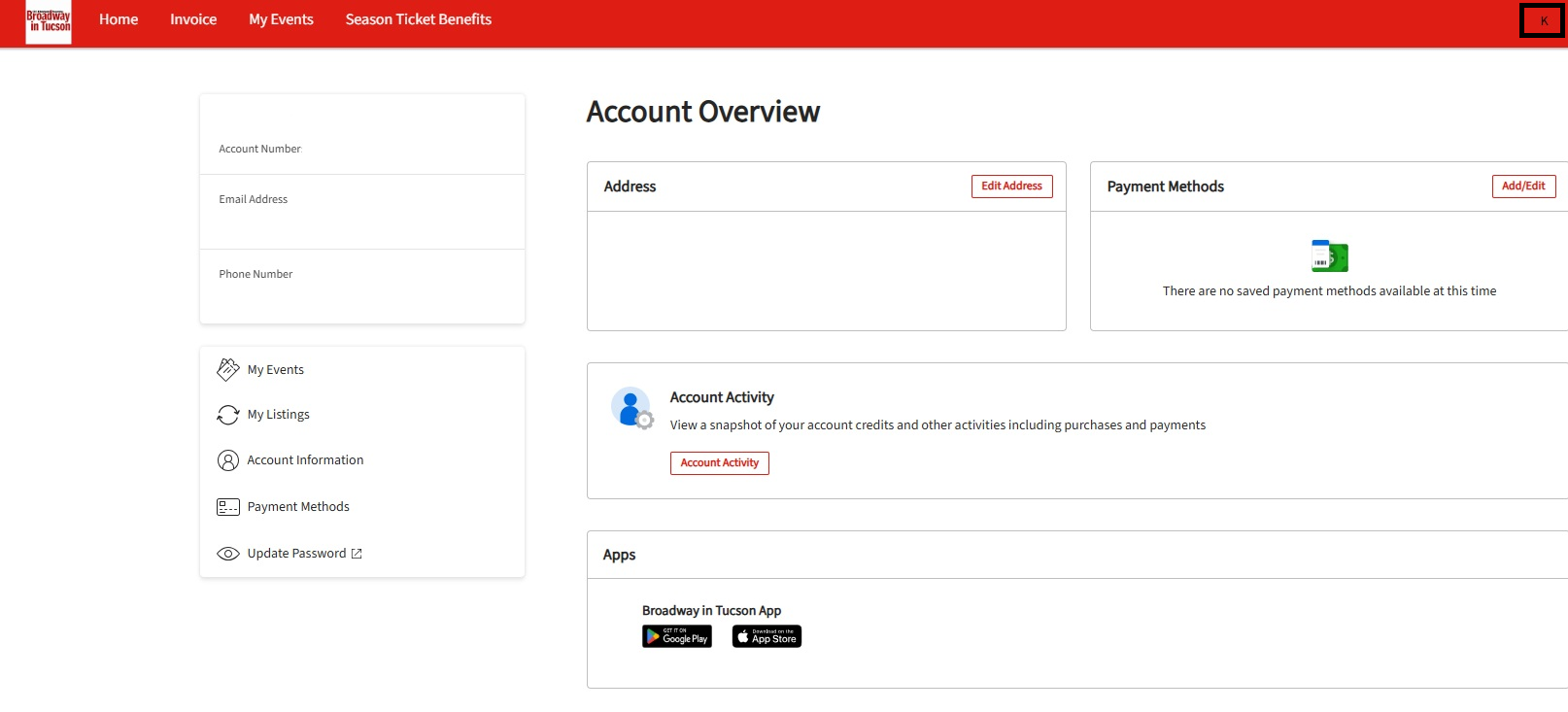
Task: Click the Update Password eye icon
Action: point(228,554)
